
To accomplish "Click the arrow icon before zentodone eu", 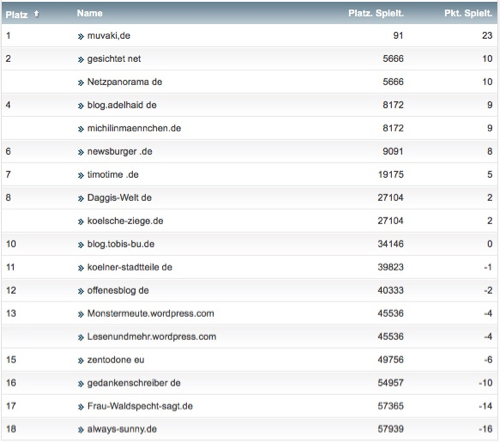I will (x=81, y=361).
